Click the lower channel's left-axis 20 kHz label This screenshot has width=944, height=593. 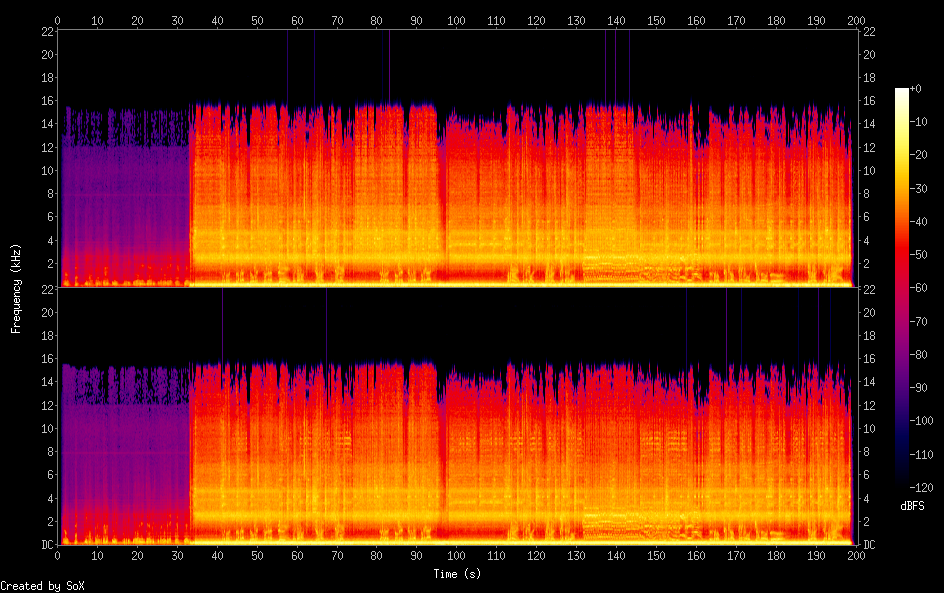click(46, 312)
